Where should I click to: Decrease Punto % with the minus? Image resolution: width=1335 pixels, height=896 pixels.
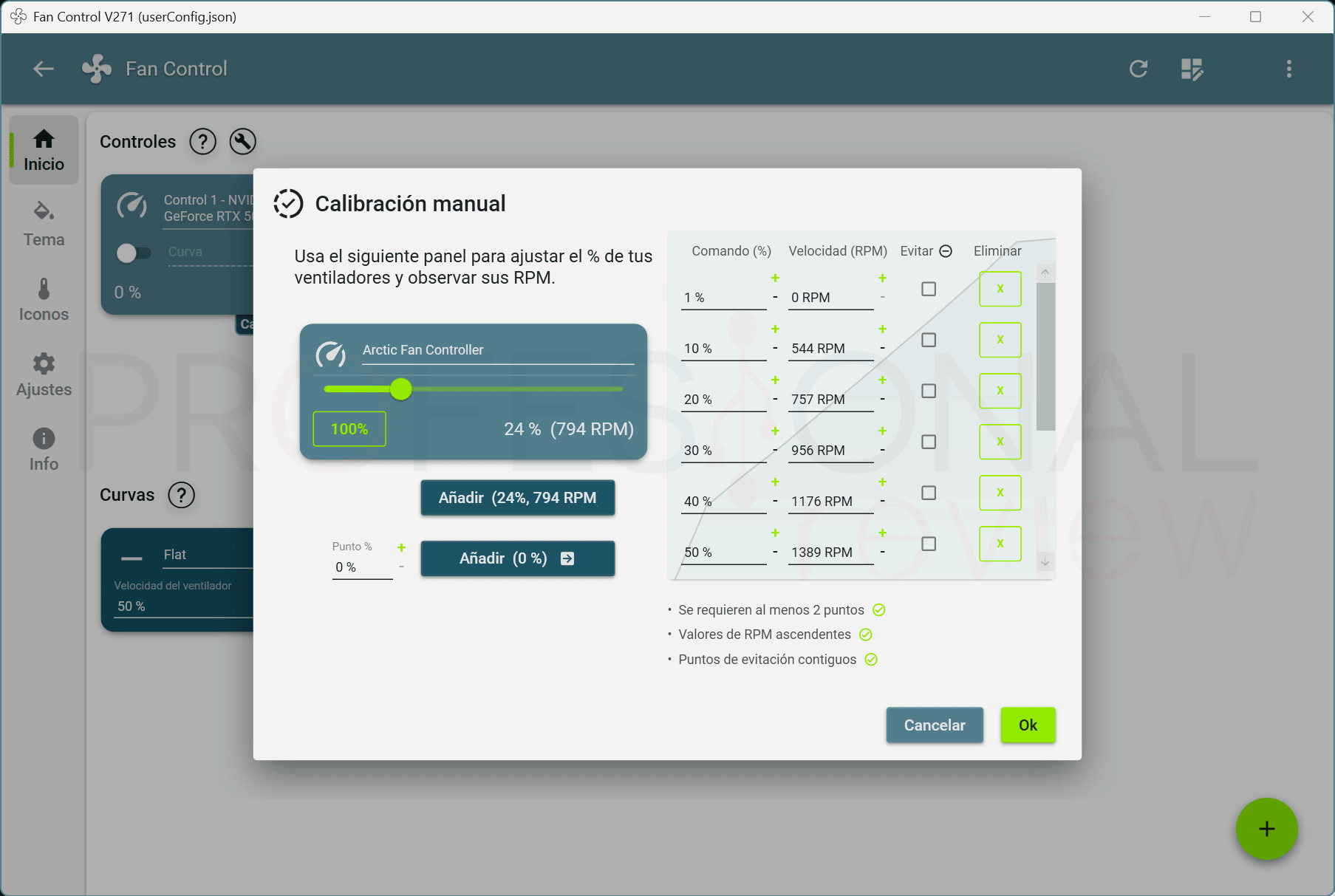tap(401, 567)
